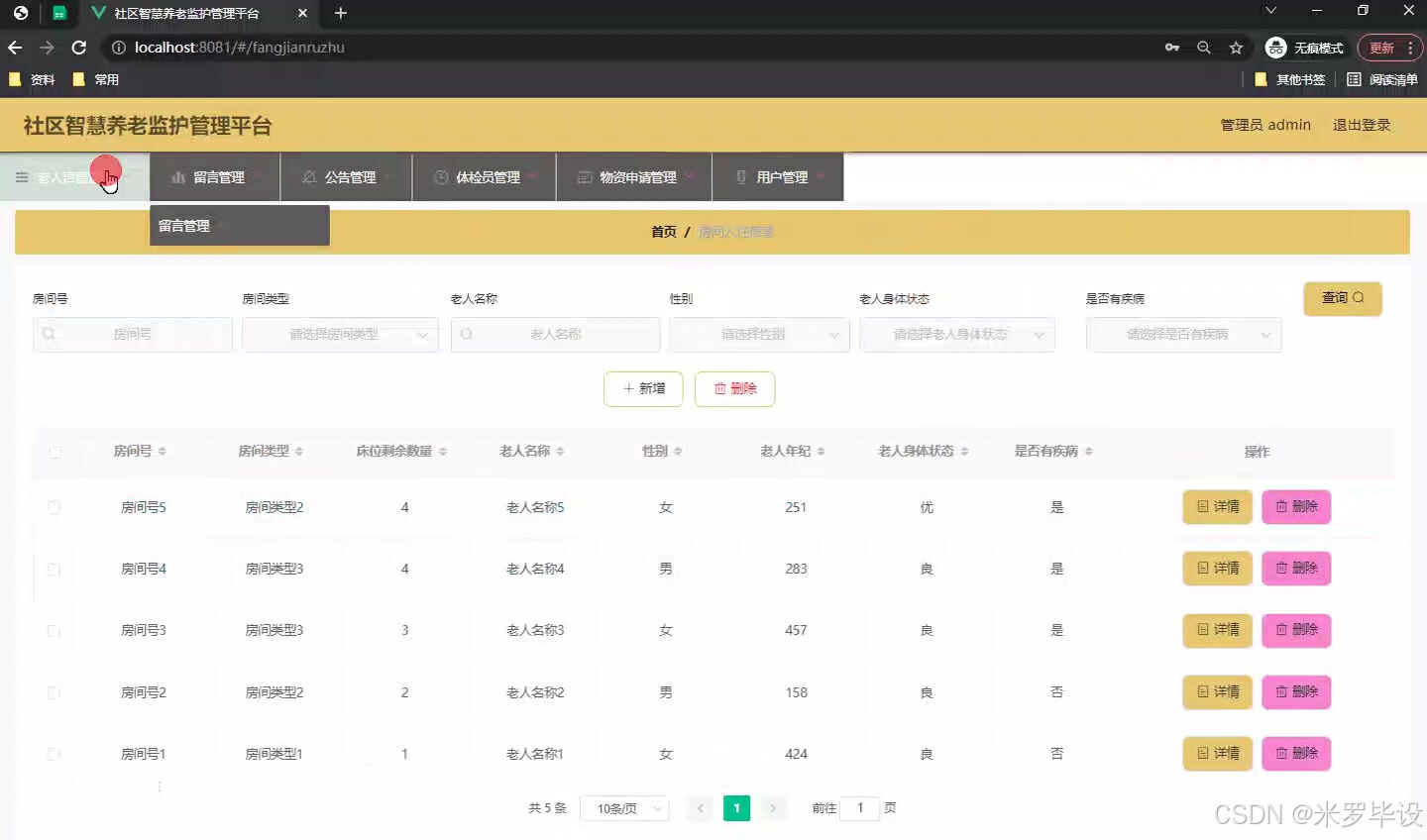Check the row checkbox for 房间号2
The height and width of the screenshot is (840, 1427).
pyautogui.click(x=54, y=692)
